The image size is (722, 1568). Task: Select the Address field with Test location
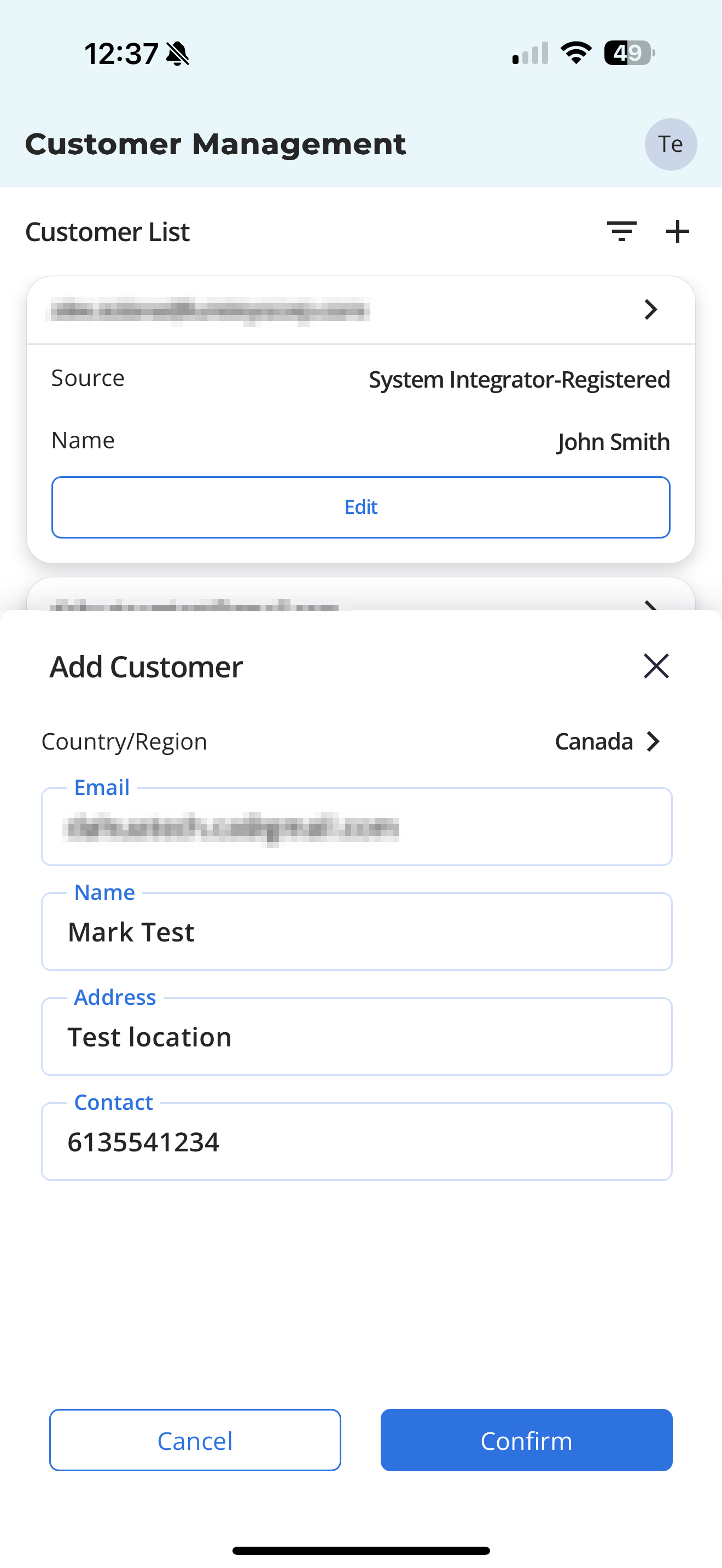click(357, 1037)
